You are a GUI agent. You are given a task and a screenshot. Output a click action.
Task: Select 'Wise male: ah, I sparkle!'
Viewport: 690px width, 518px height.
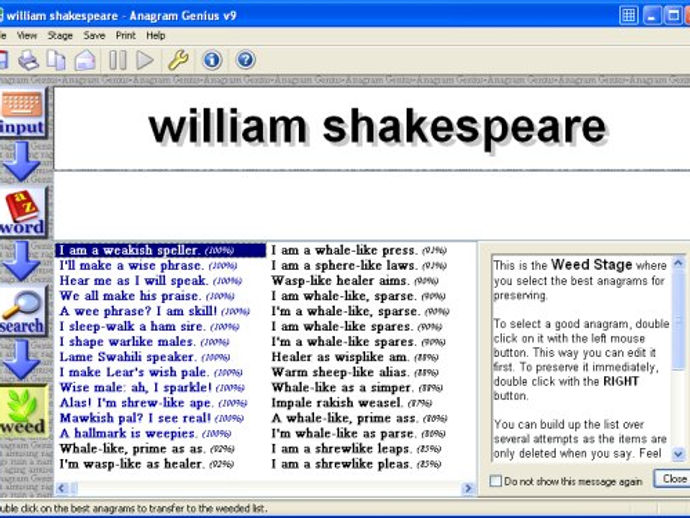[x=152, y=388]
